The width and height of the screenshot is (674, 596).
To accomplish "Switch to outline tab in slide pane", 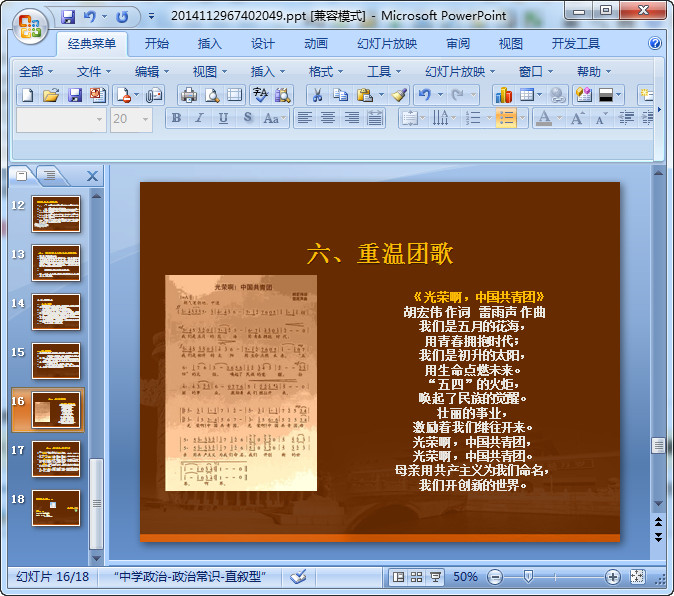I will (50, 175).
